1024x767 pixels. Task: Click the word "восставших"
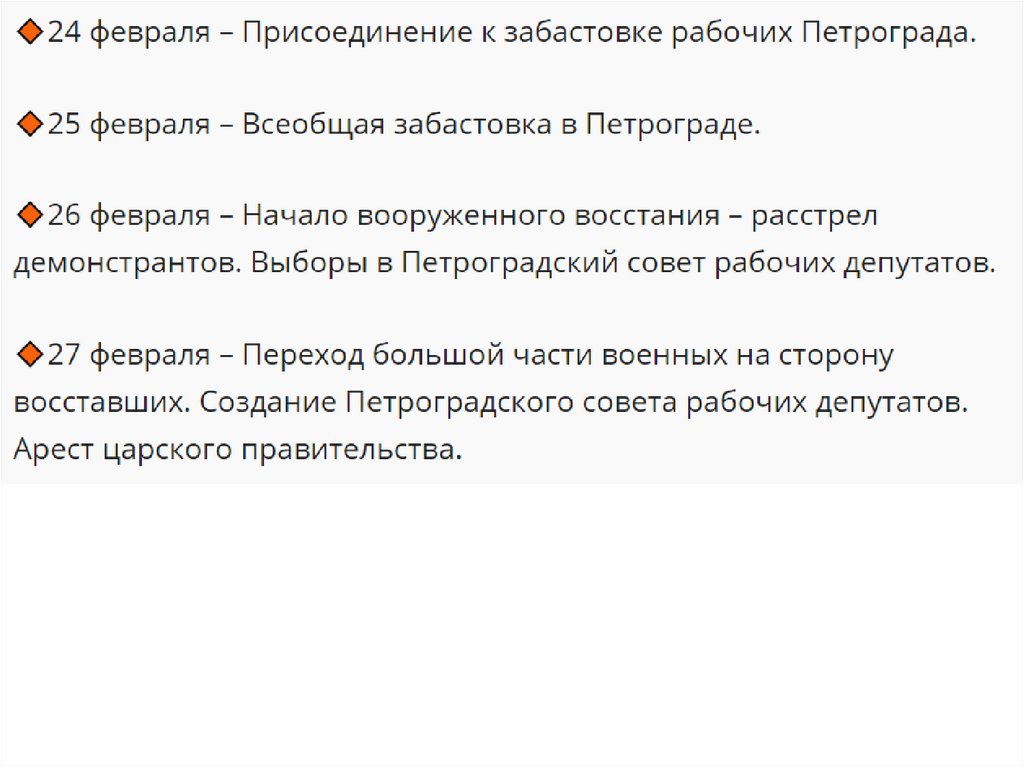coord(99,402)
